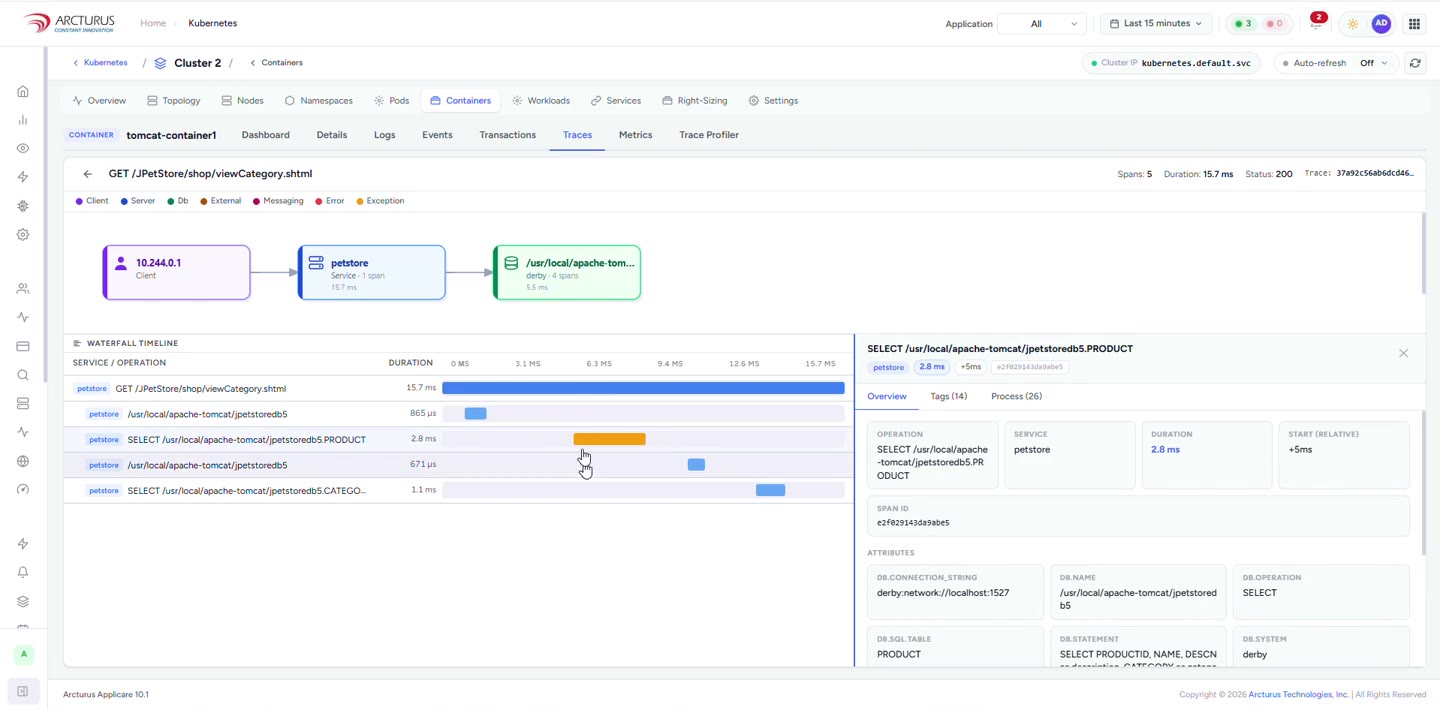Open the apps grid menu icon
Screen dimensions: 1440x710
coord(1414,24)
